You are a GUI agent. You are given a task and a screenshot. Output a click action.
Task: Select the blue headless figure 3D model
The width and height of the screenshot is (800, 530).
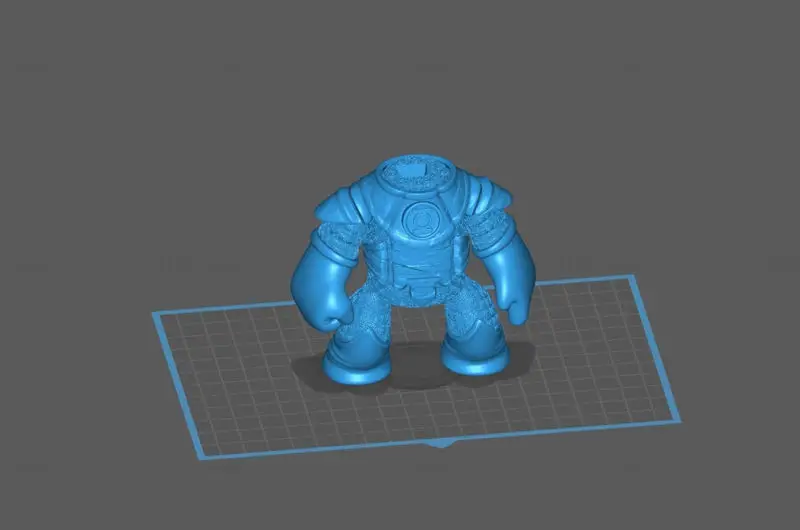(413, 270)
